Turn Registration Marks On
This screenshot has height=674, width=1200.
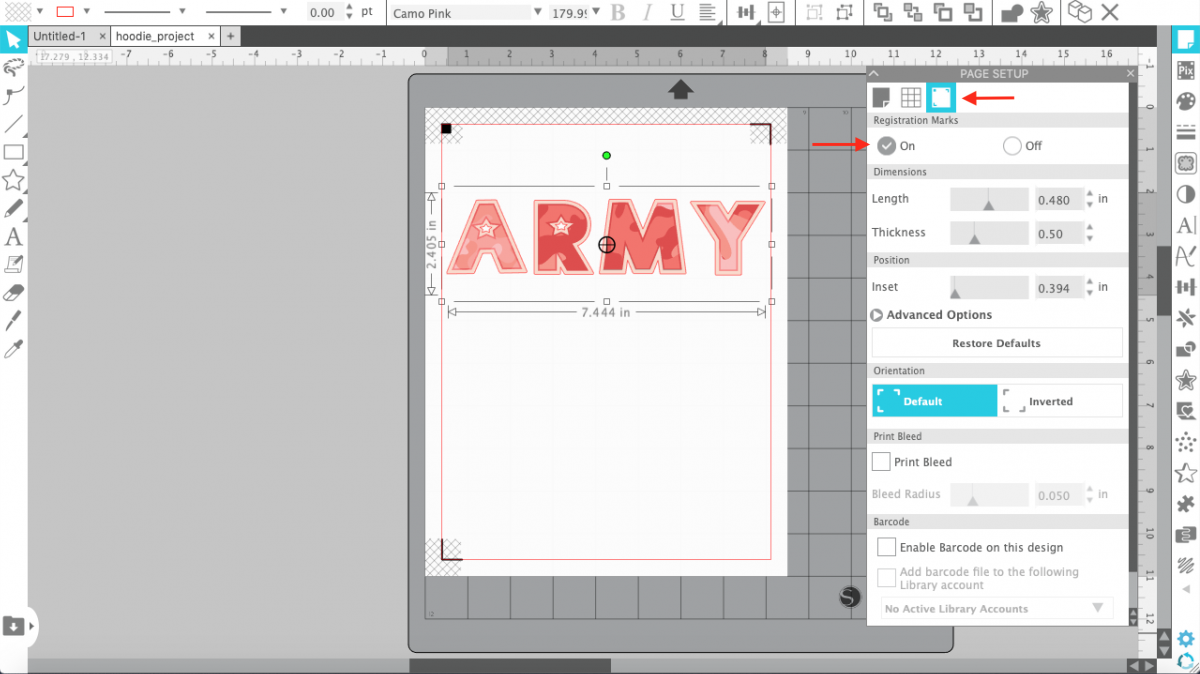point(886,146)
